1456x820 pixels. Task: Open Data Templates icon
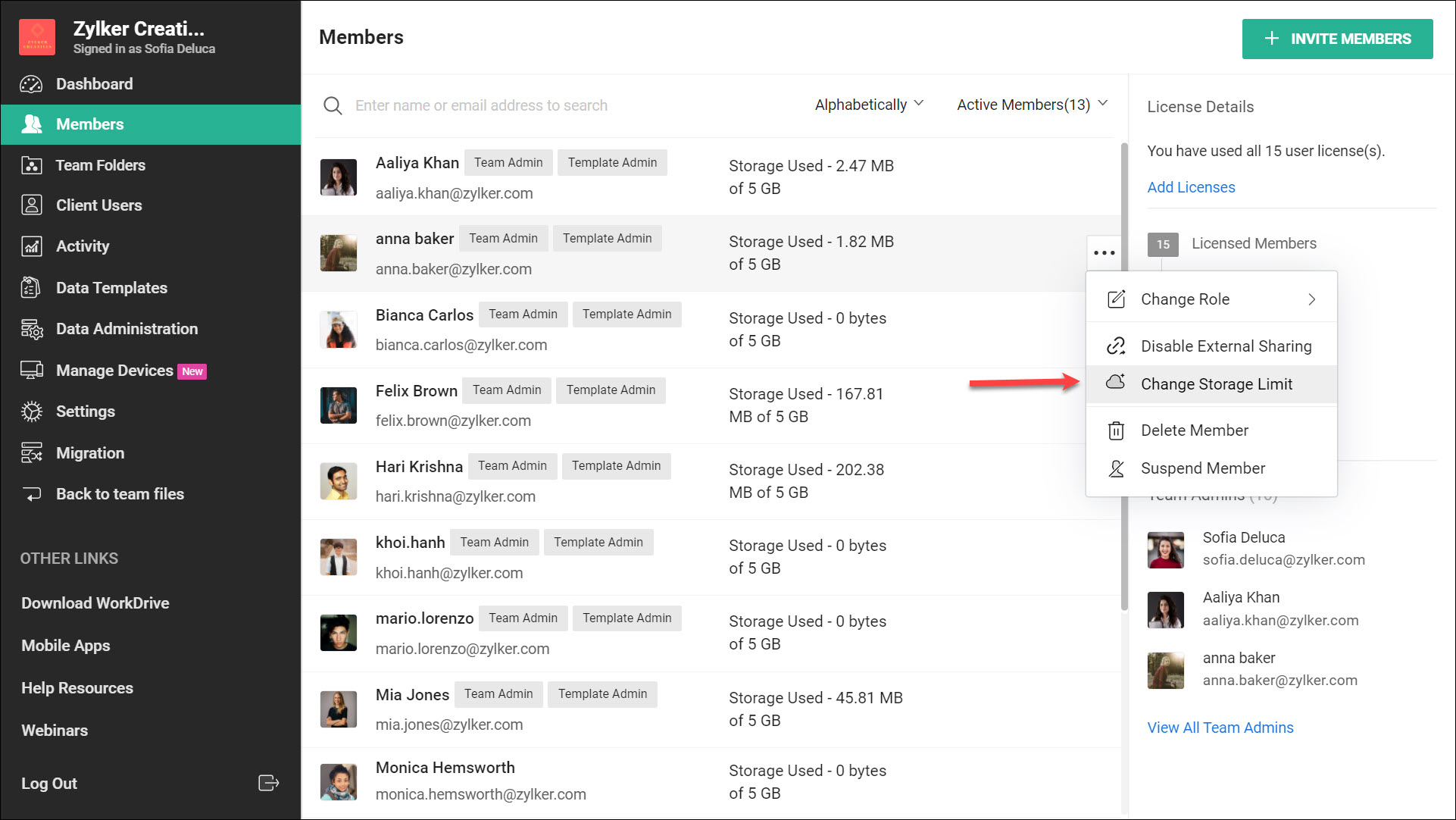[x=31, y=288]
